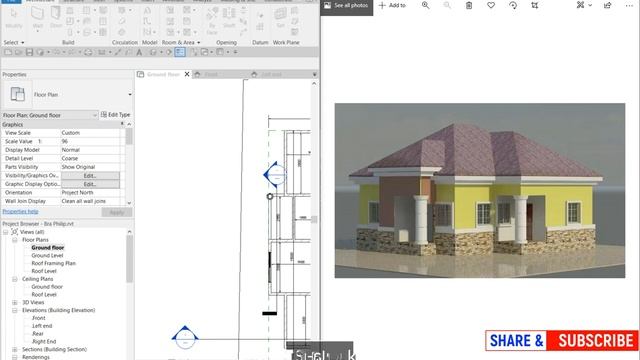Collapse the Graphics properties group
Viewport: 640px width, 360px height.
(122, 124)
